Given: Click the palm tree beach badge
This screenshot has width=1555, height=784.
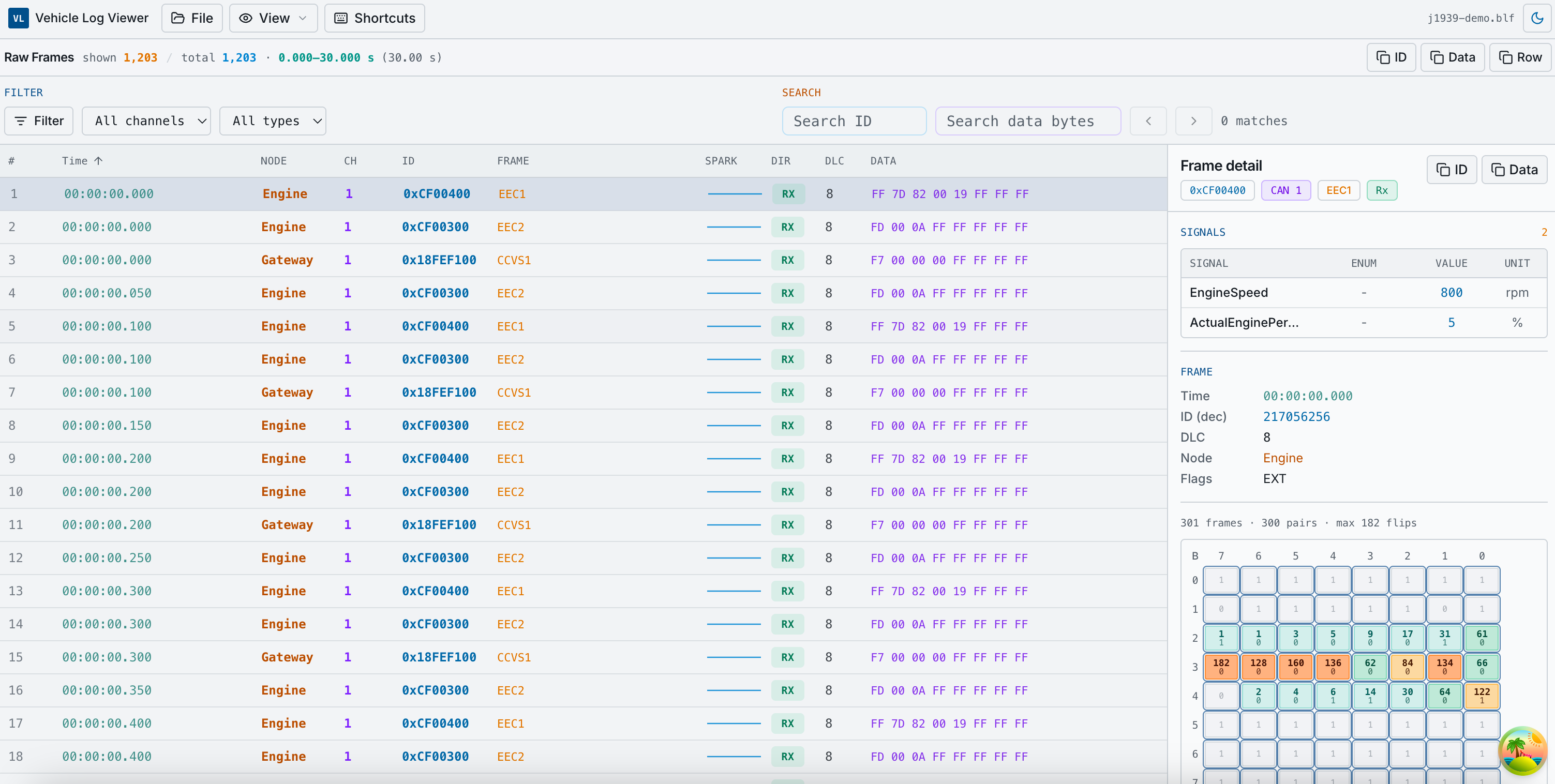Looking at the screenshot, I should [1522, 751].
